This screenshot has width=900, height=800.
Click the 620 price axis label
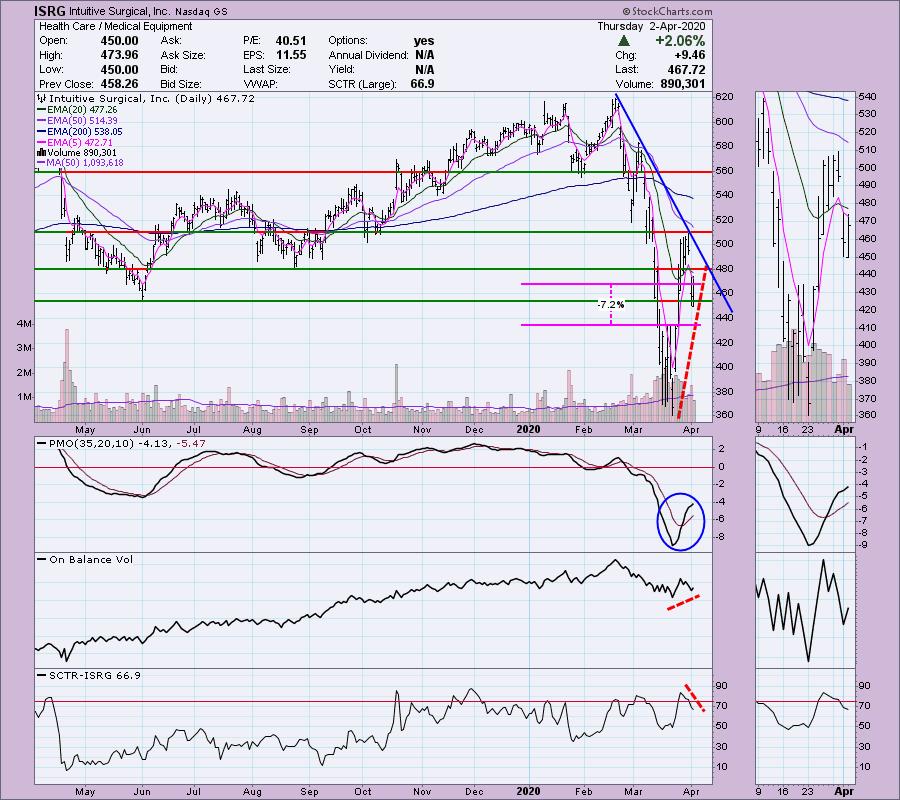[x=724, y=97]
